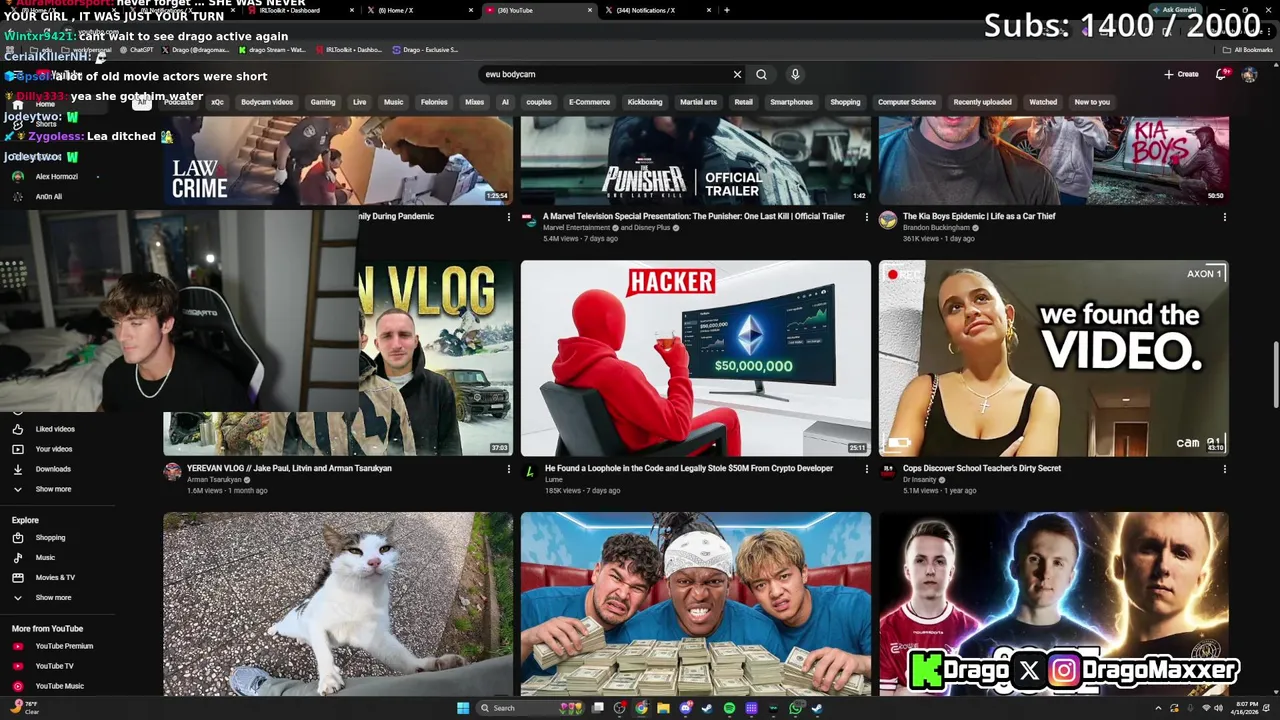Viewport: 1280px width, 720px height.
Task: Start voice search with microphone icon
Action: tap(795, 74)
